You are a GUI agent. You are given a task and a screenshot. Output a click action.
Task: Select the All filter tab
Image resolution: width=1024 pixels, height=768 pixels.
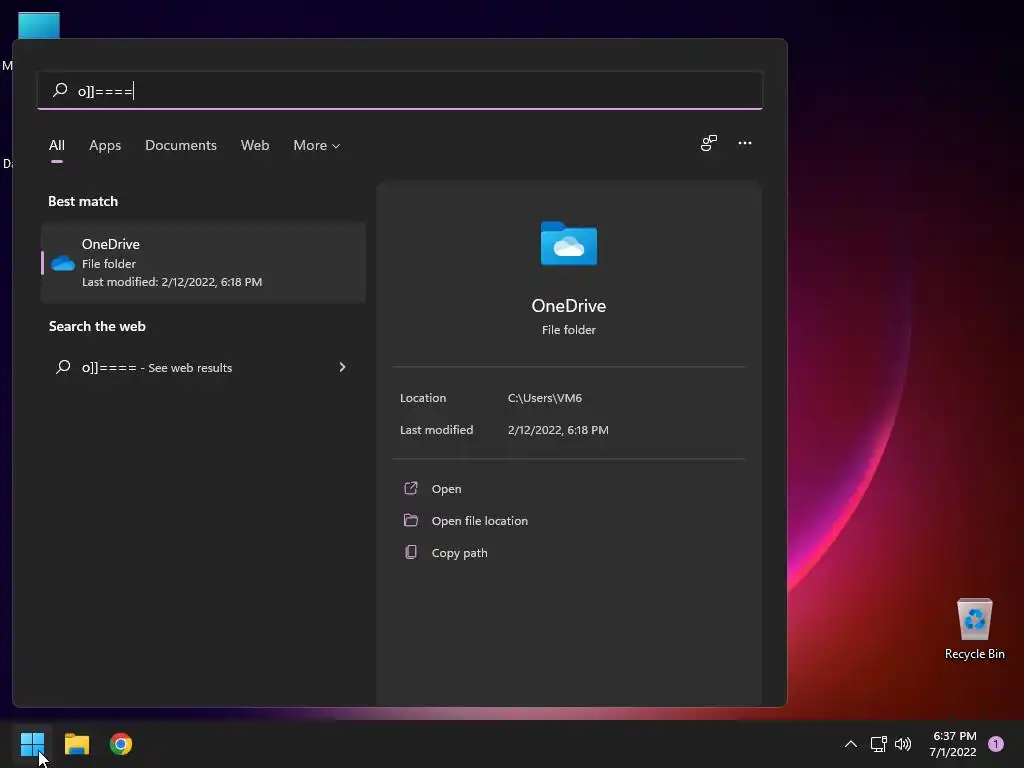tap(57, 145)
